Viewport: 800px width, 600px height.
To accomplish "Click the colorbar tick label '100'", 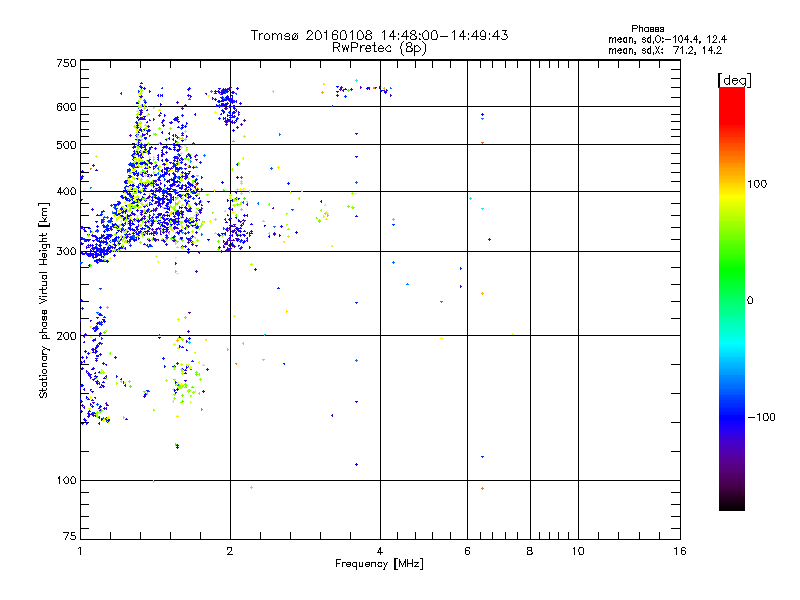I will [757, 184].
